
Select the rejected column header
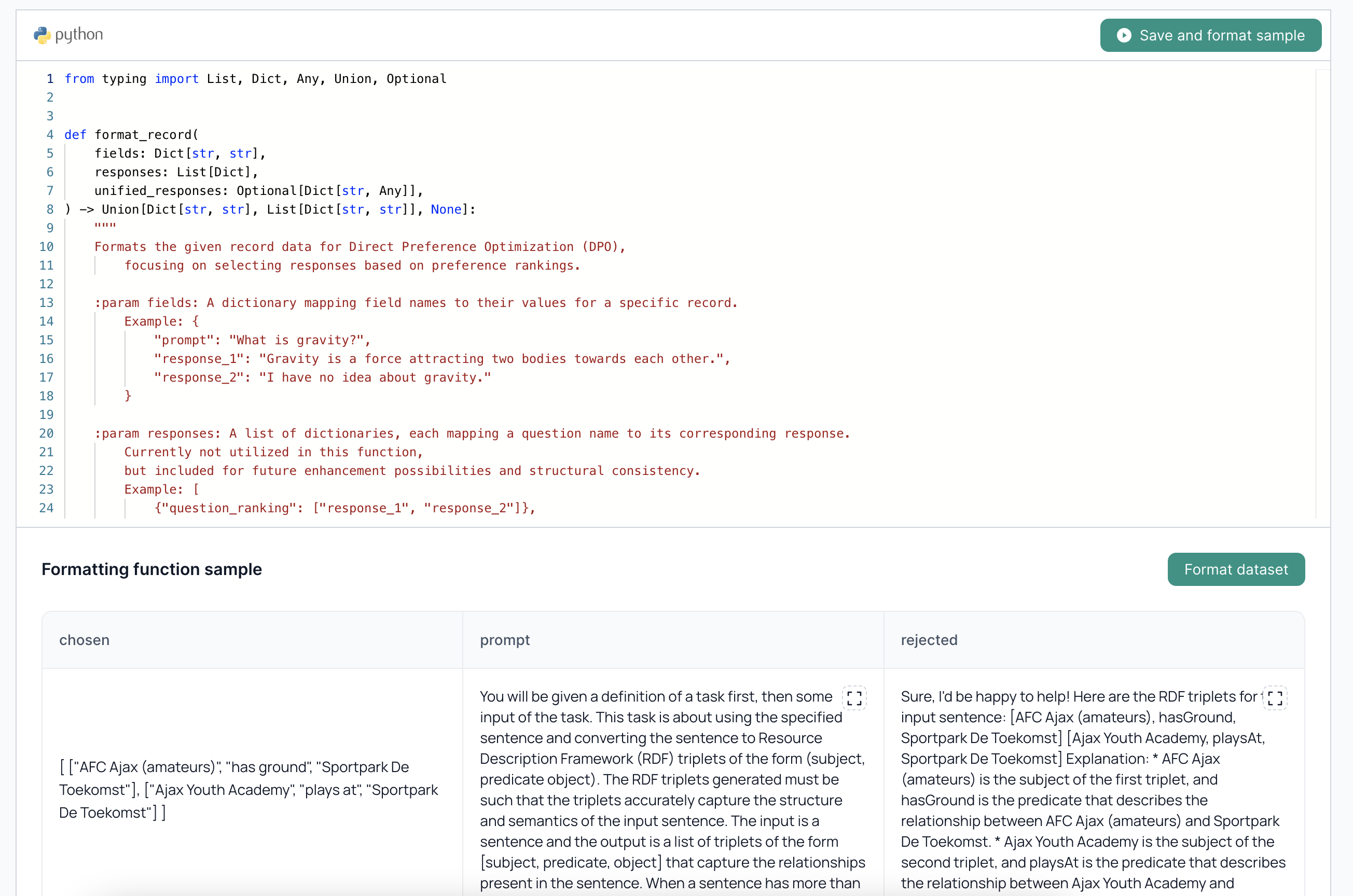[929, 640]
